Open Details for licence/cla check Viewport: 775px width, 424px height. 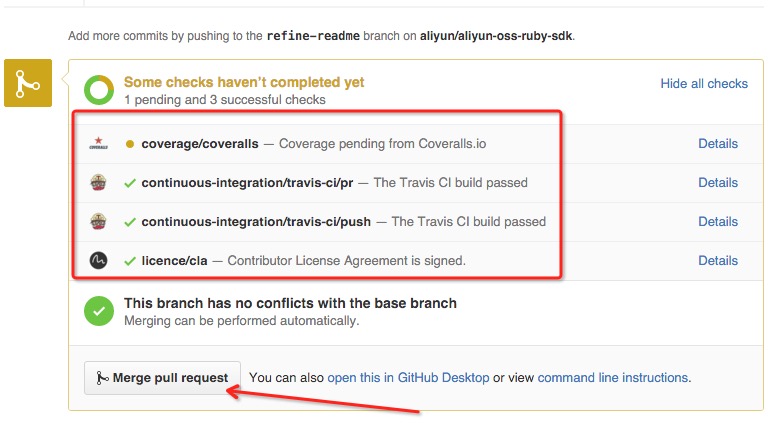coord(718,261)
